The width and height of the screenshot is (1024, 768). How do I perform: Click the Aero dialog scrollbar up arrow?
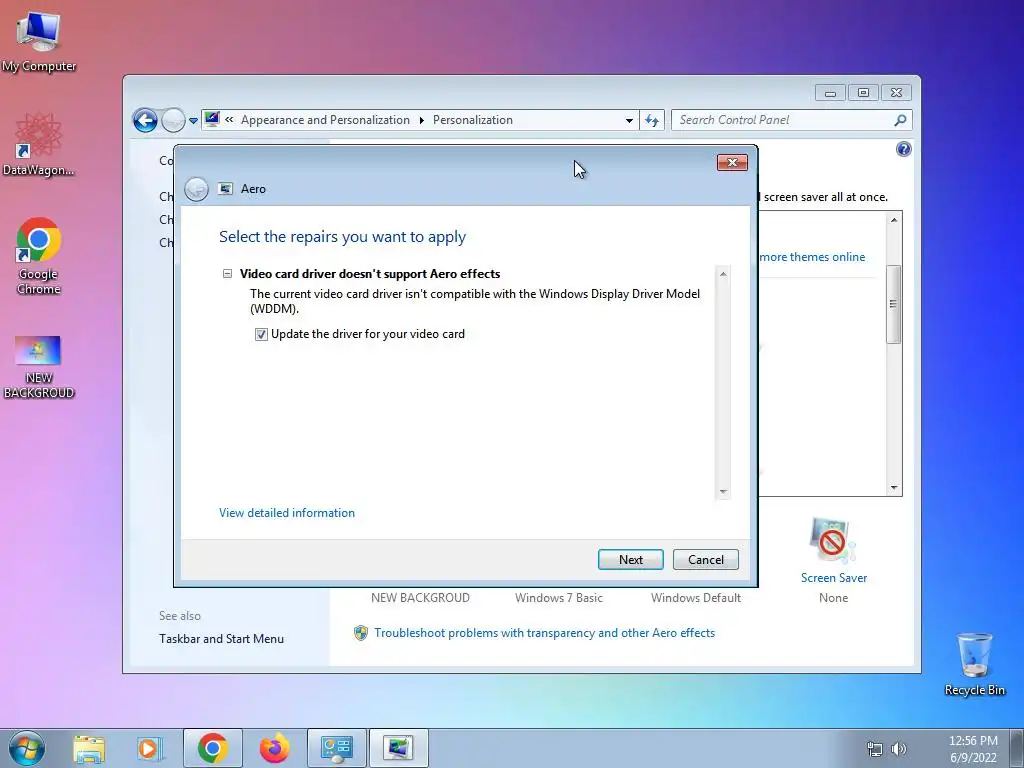pos(723,274)
